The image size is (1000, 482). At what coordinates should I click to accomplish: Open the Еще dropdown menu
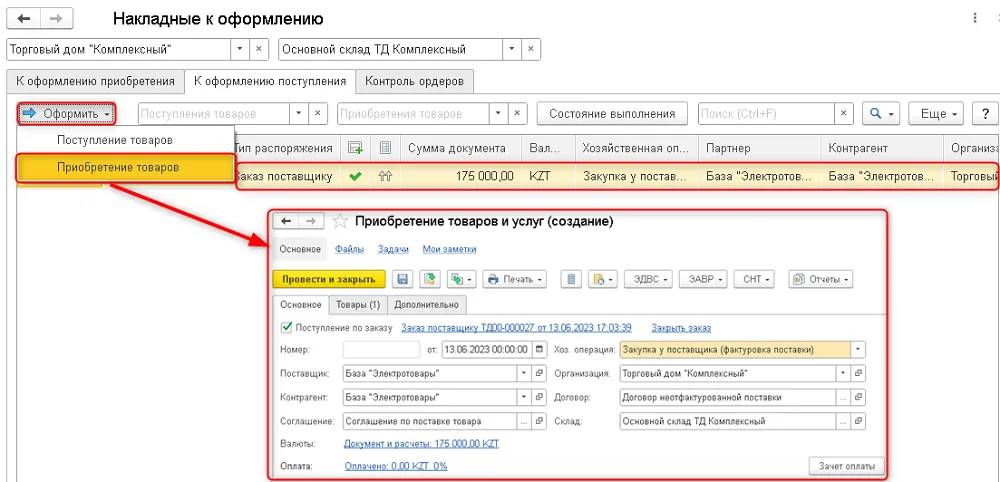click(936, 113)
